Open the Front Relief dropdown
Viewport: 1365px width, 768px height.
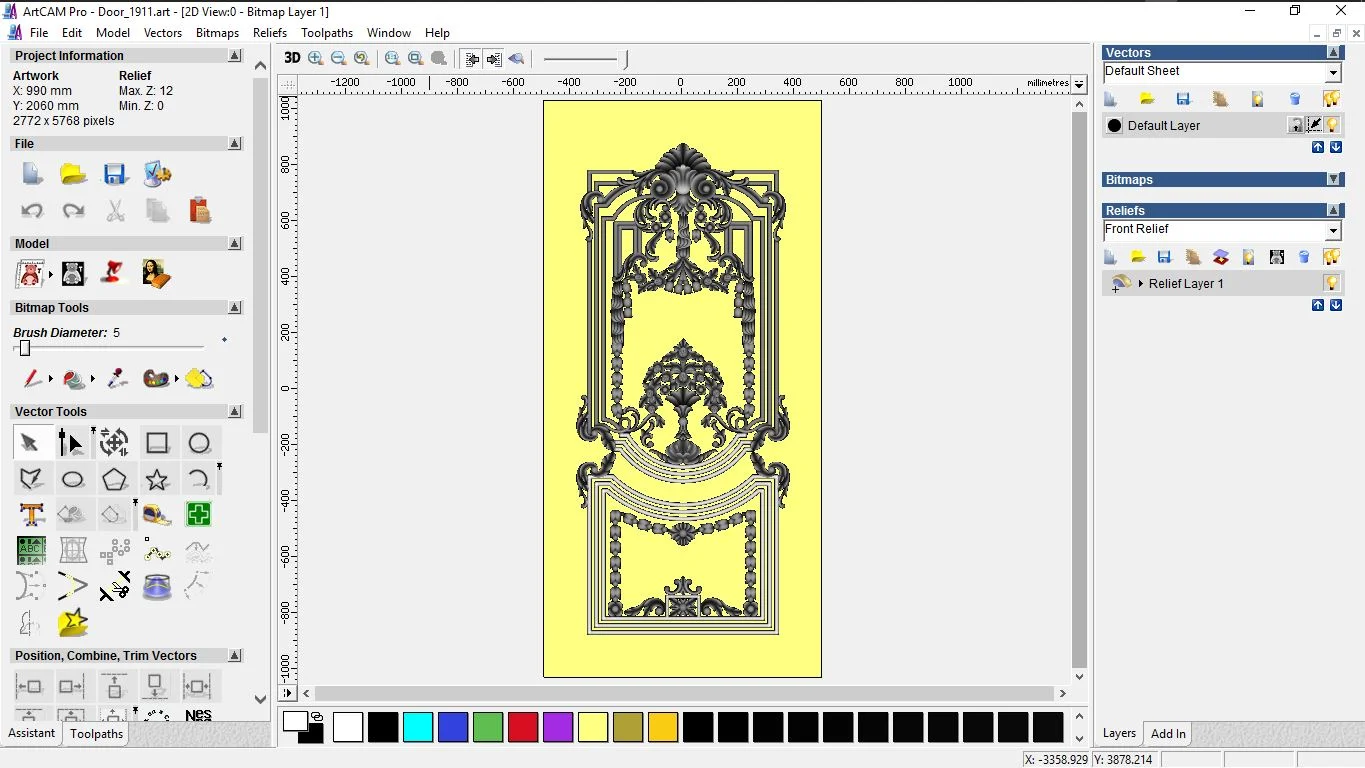(1333, 229)
